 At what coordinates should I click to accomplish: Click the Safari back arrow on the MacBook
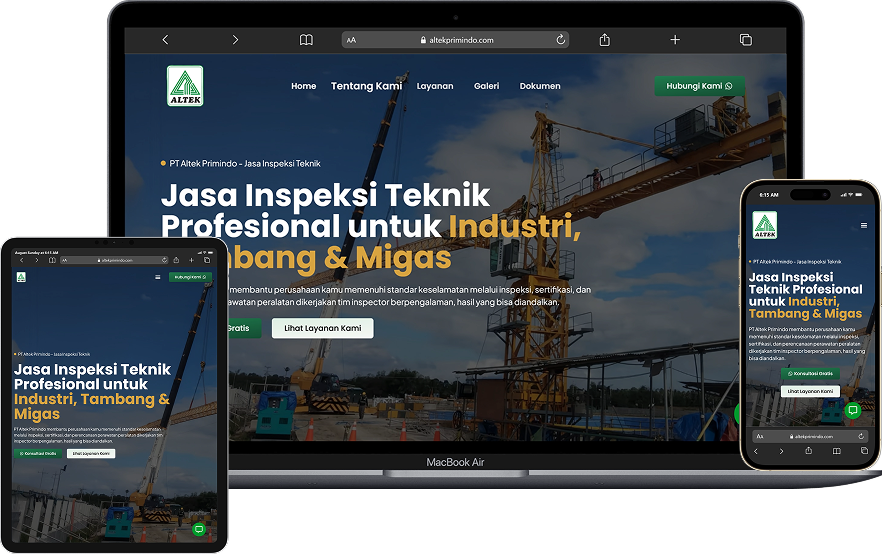click(x=165, y=40)
